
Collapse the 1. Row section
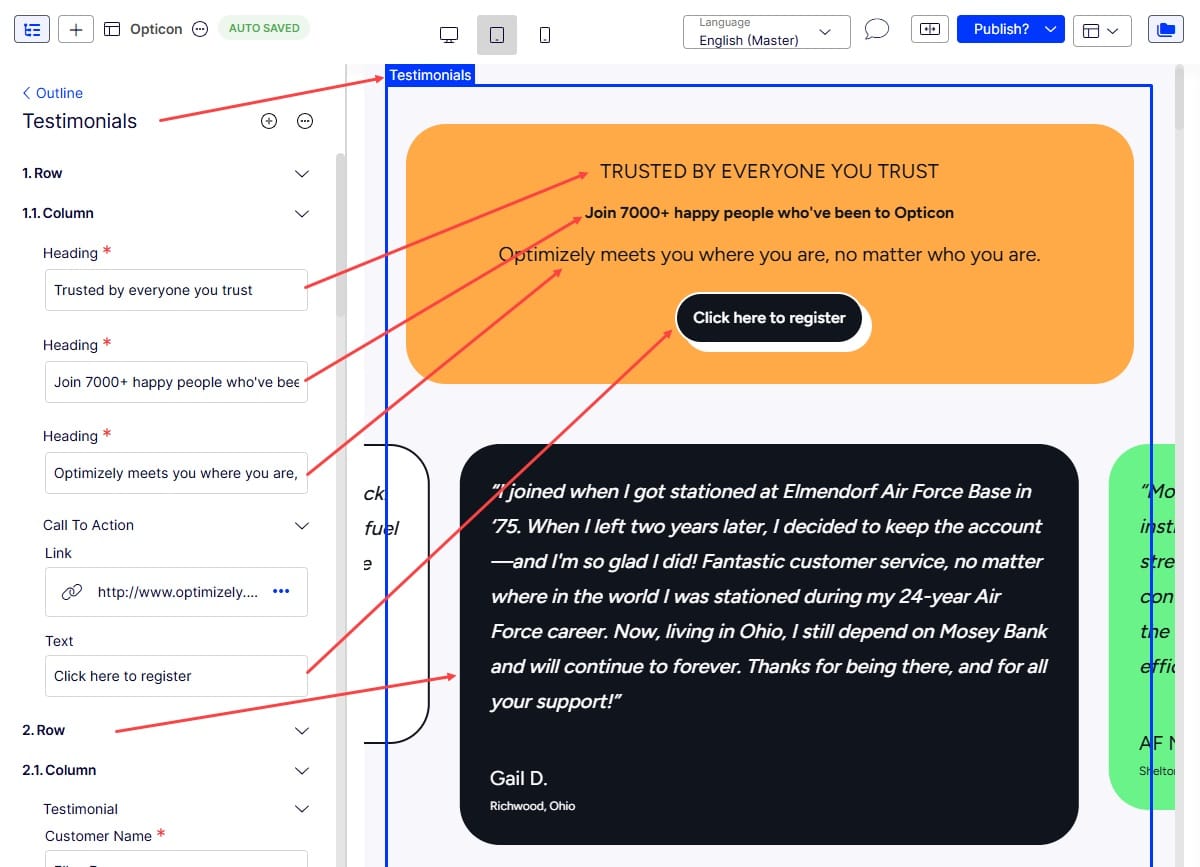pyautogui.click(x=302, y=174)
